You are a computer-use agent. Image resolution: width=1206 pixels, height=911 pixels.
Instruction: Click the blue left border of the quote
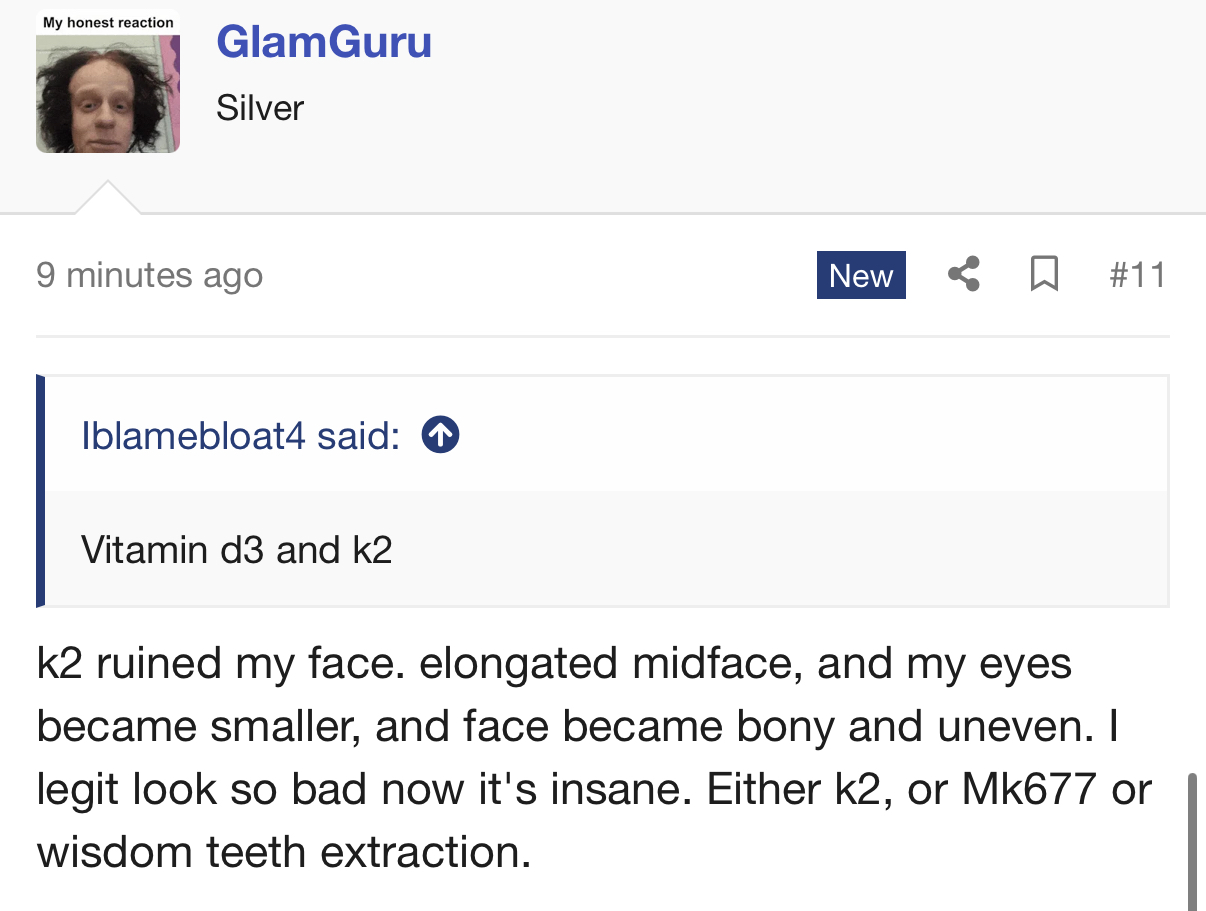pos(41,491)
